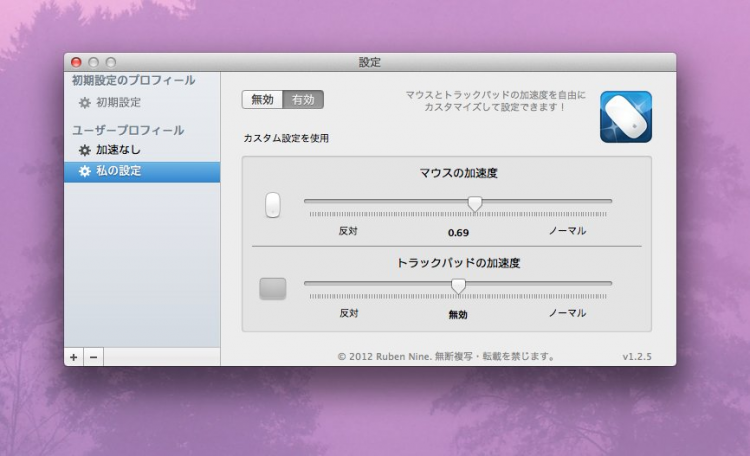Click the トラックパッドの加速度 slider thumb
This screenshot has width=750, height=456.
(458, 286)
